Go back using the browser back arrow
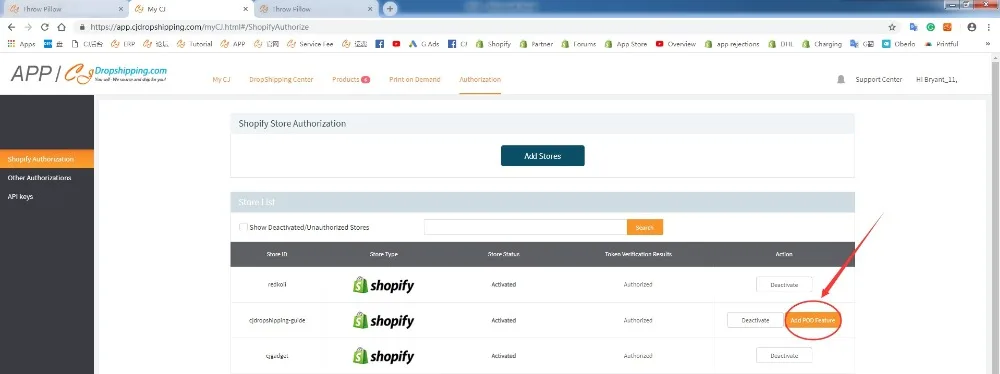The width and height of the screenshot is (1000, 374). 11,27
